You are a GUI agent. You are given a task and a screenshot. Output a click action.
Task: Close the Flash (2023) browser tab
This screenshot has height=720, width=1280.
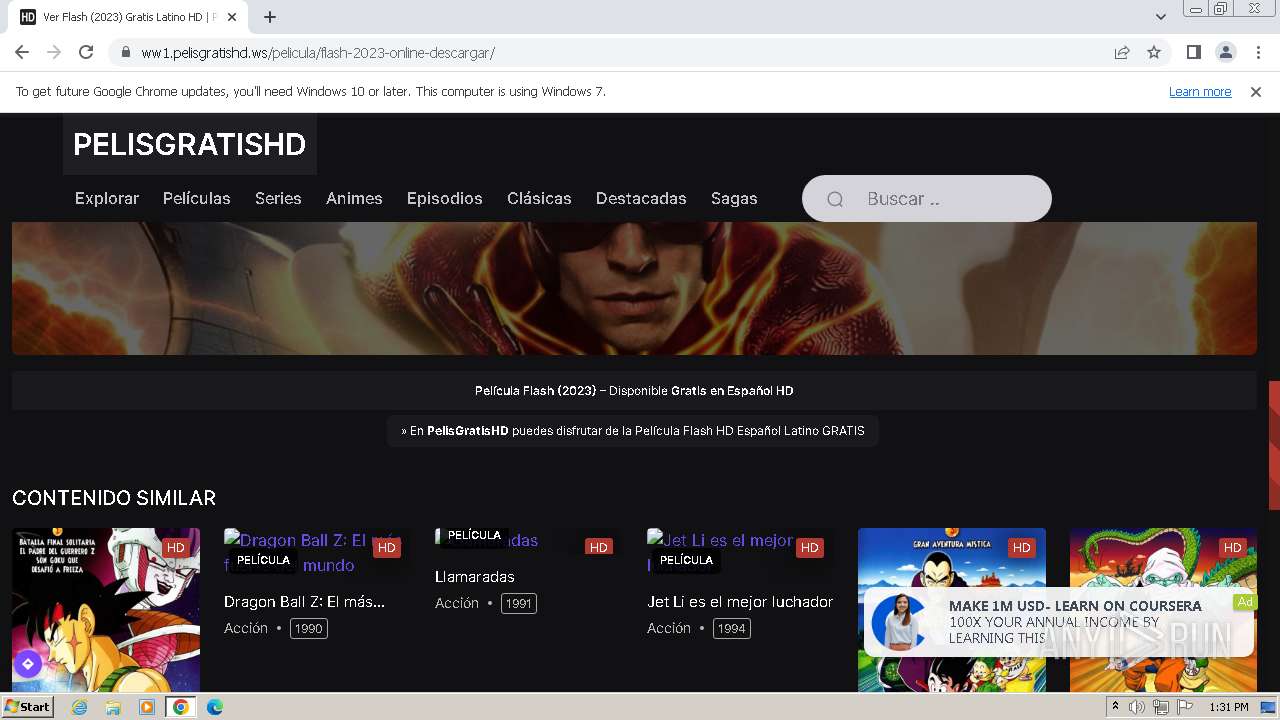tap(232, 17)
